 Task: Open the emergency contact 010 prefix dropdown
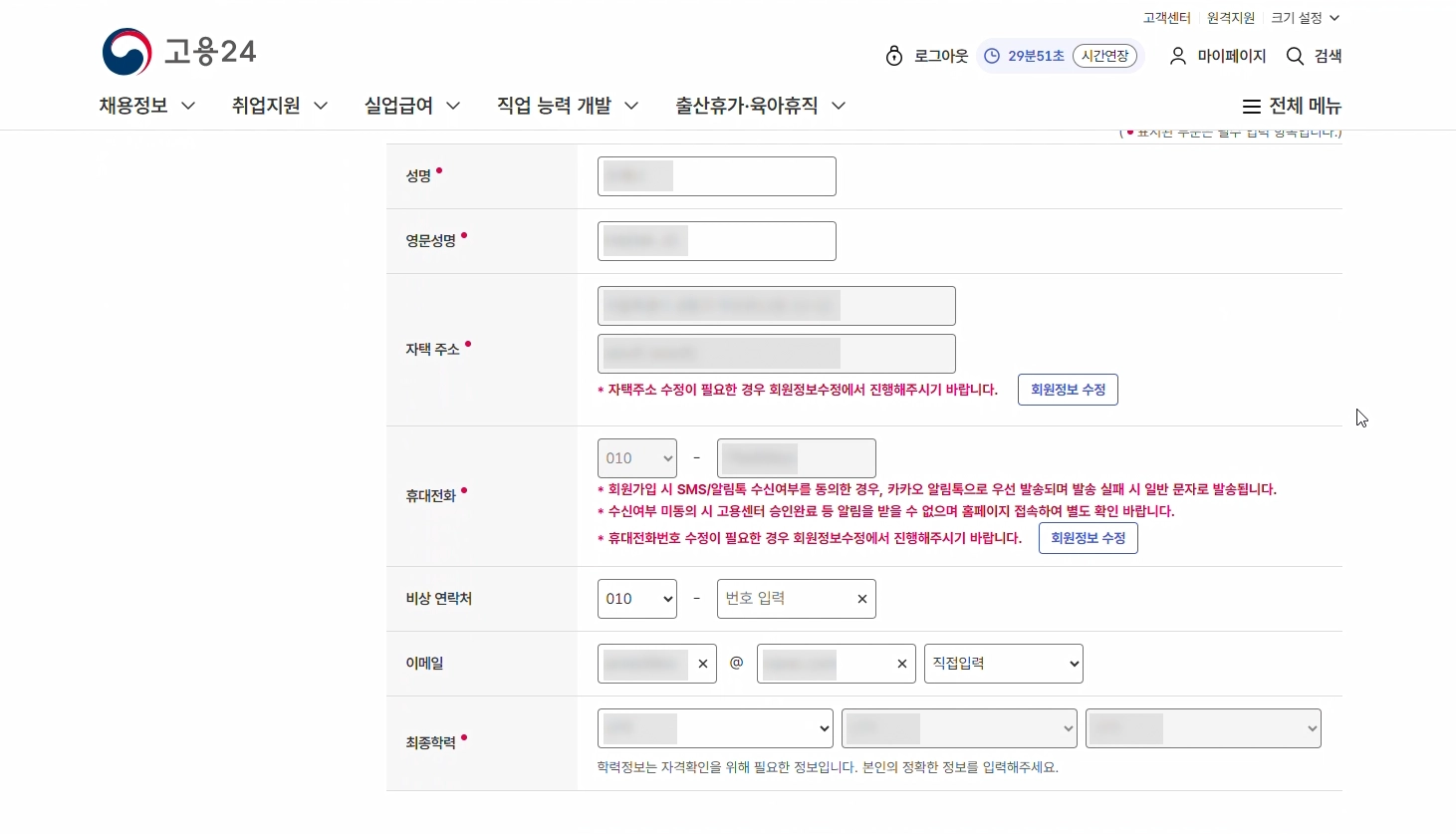point(637,599)
